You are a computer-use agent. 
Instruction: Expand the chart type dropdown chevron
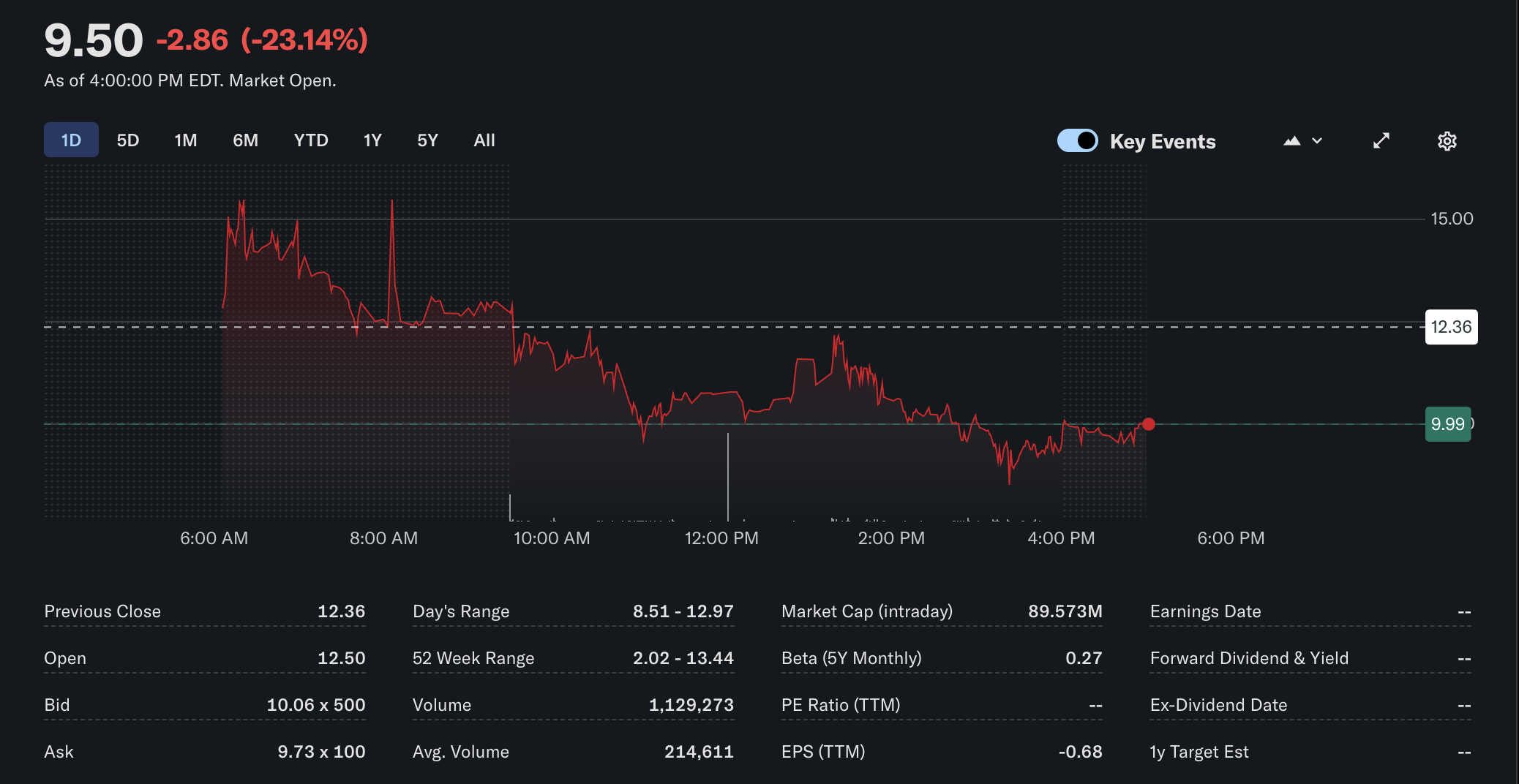(x=1315, y=140)
